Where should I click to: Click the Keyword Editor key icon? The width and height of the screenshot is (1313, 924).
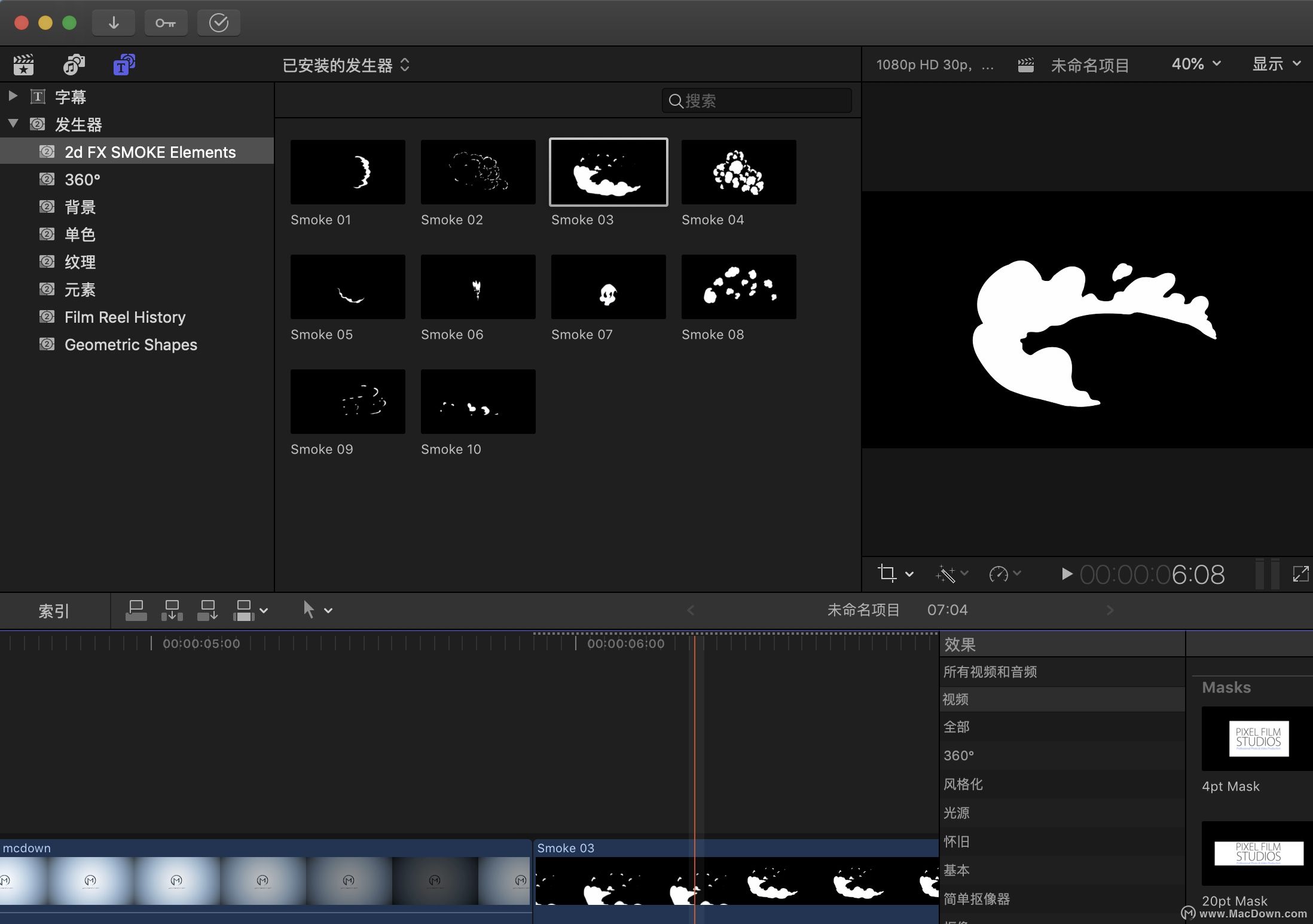(x=166, y=23)
